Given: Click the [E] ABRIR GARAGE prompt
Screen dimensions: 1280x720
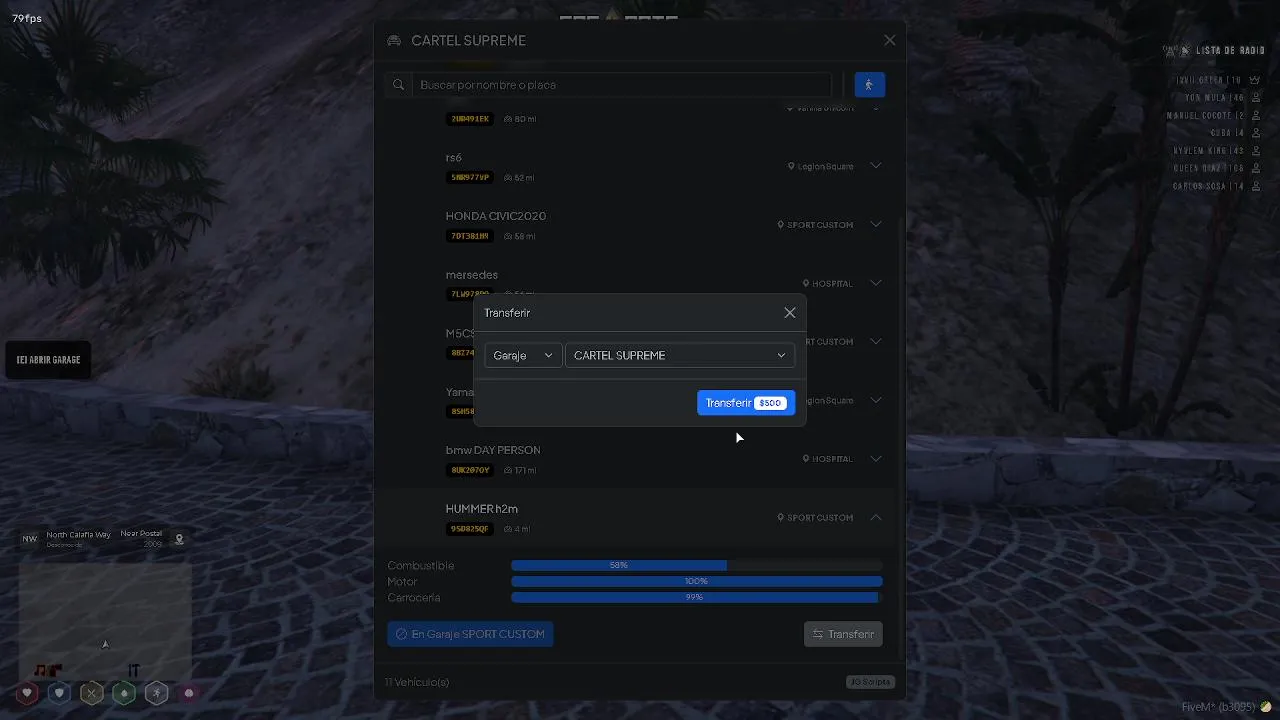Looking at the screenshot, I should pos(48,360).
